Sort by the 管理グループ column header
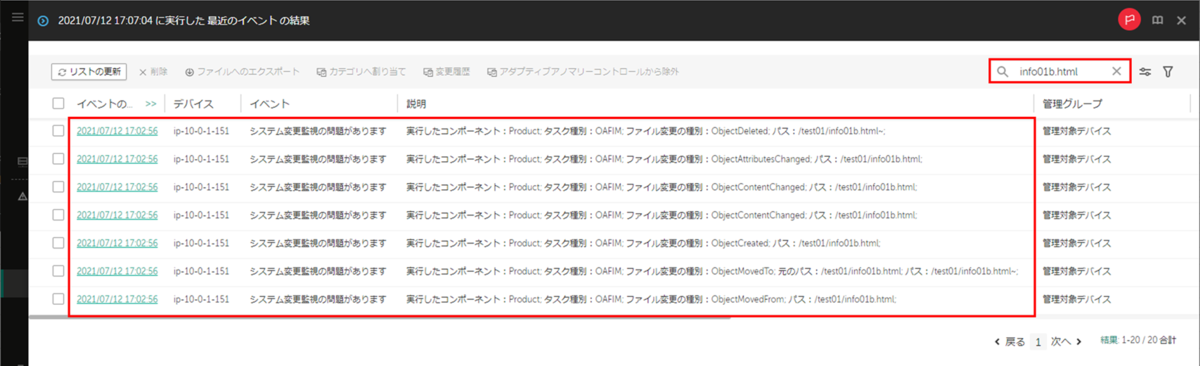 pos(1072,103)
